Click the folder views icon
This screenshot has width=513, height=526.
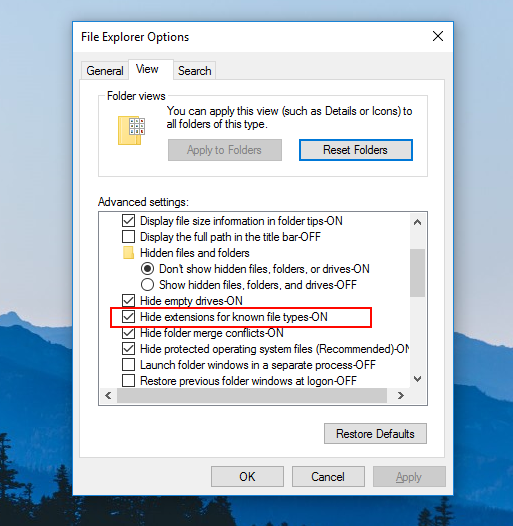(x=131, y=130)
